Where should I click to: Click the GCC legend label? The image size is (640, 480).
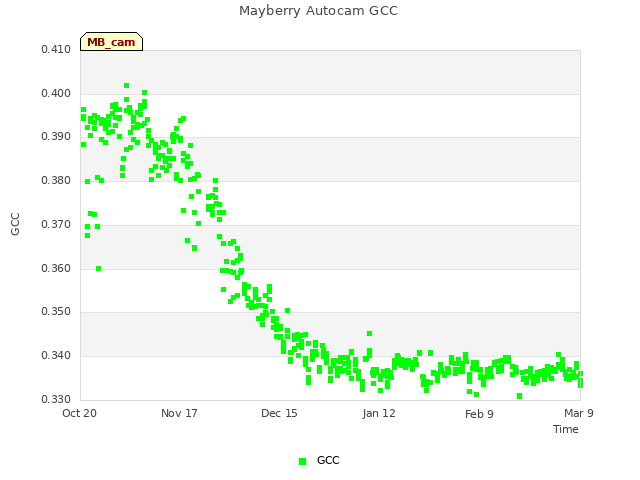click(328, 460)
